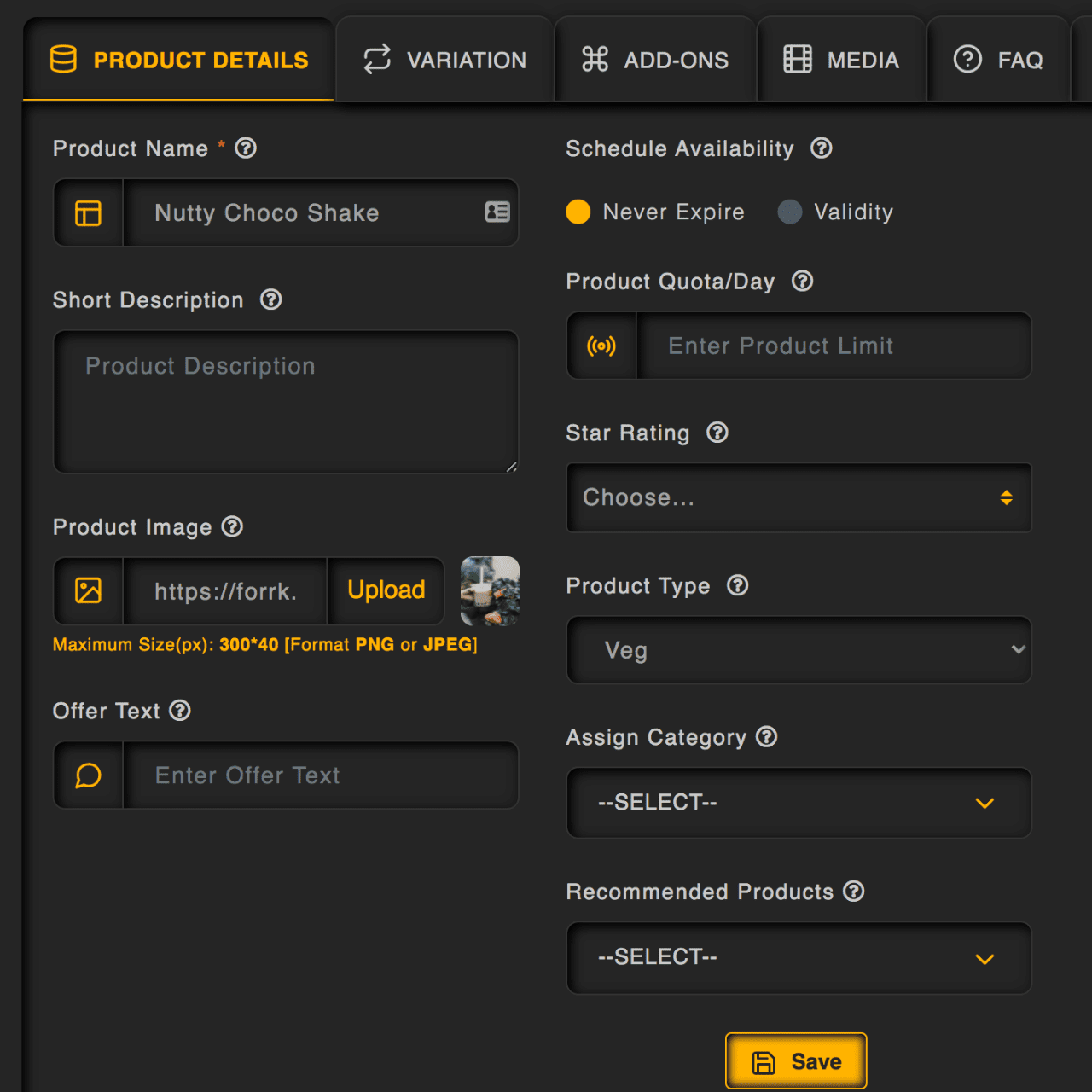This screenshot has width=1092, height=1092.
Task: Click the contact card icon in Product Name field
Action: pyautogui.click(x=497, y=212)
